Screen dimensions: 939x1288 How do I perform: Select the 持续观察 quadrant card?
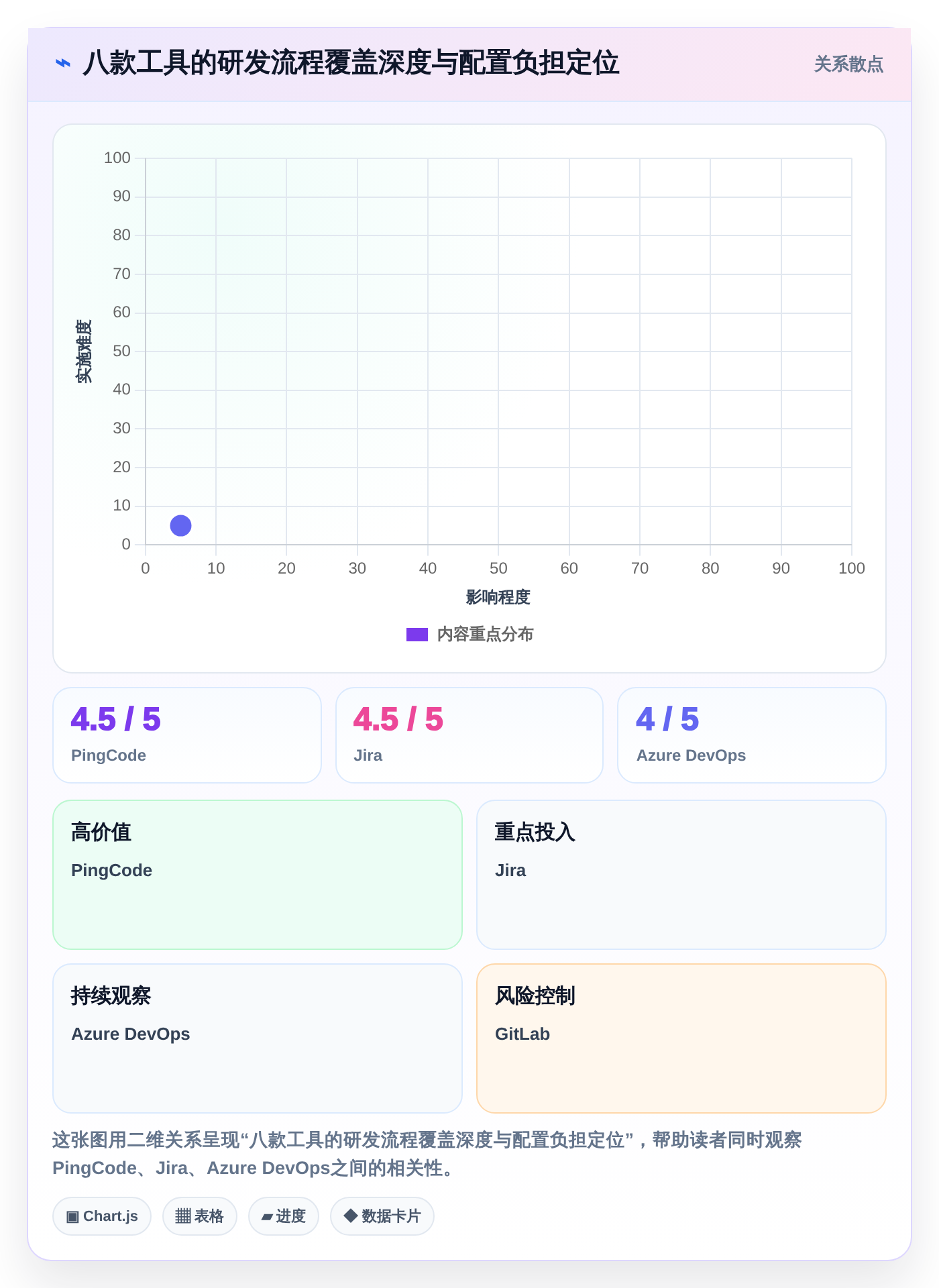tap(258, 1038)
